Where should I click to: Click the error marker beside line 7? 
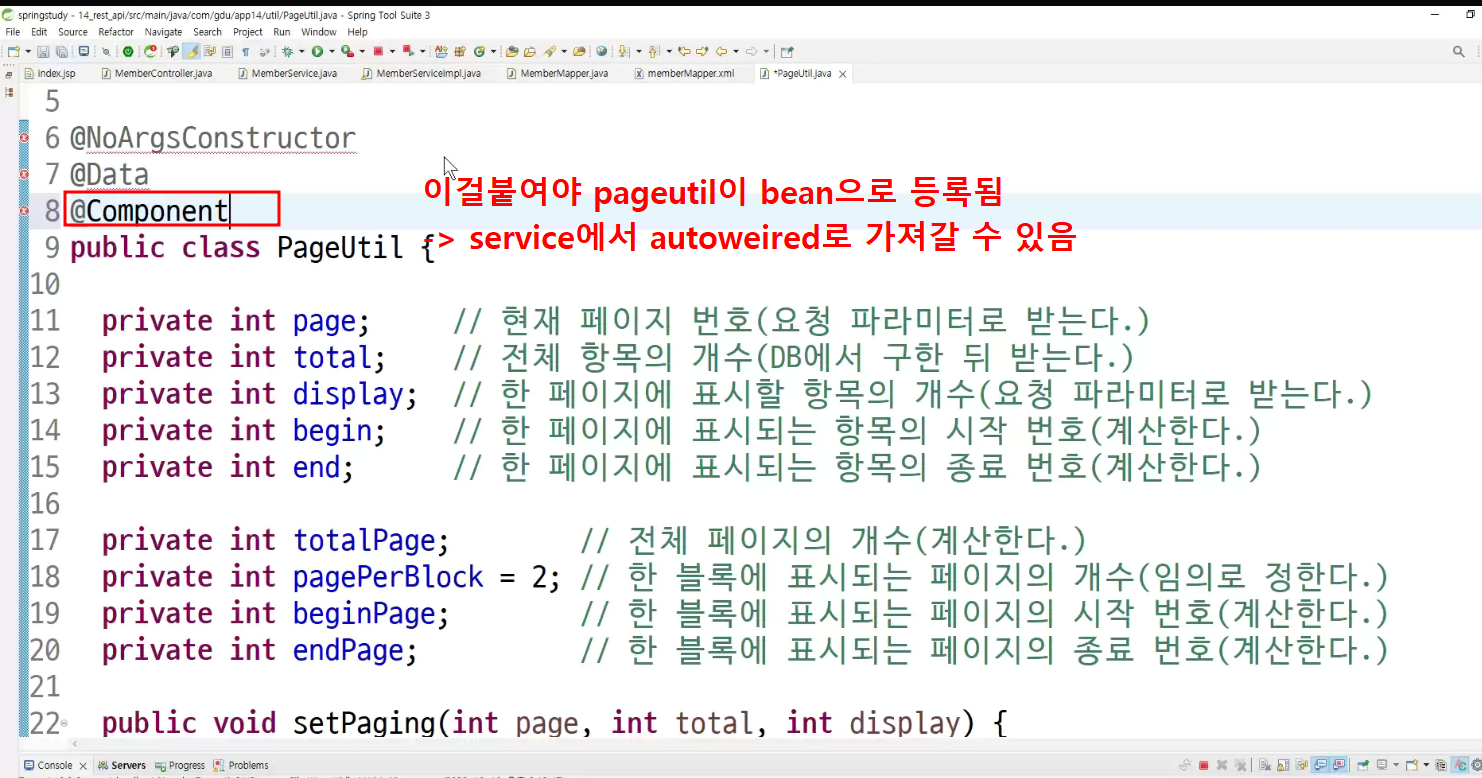(x=24, y=175)
